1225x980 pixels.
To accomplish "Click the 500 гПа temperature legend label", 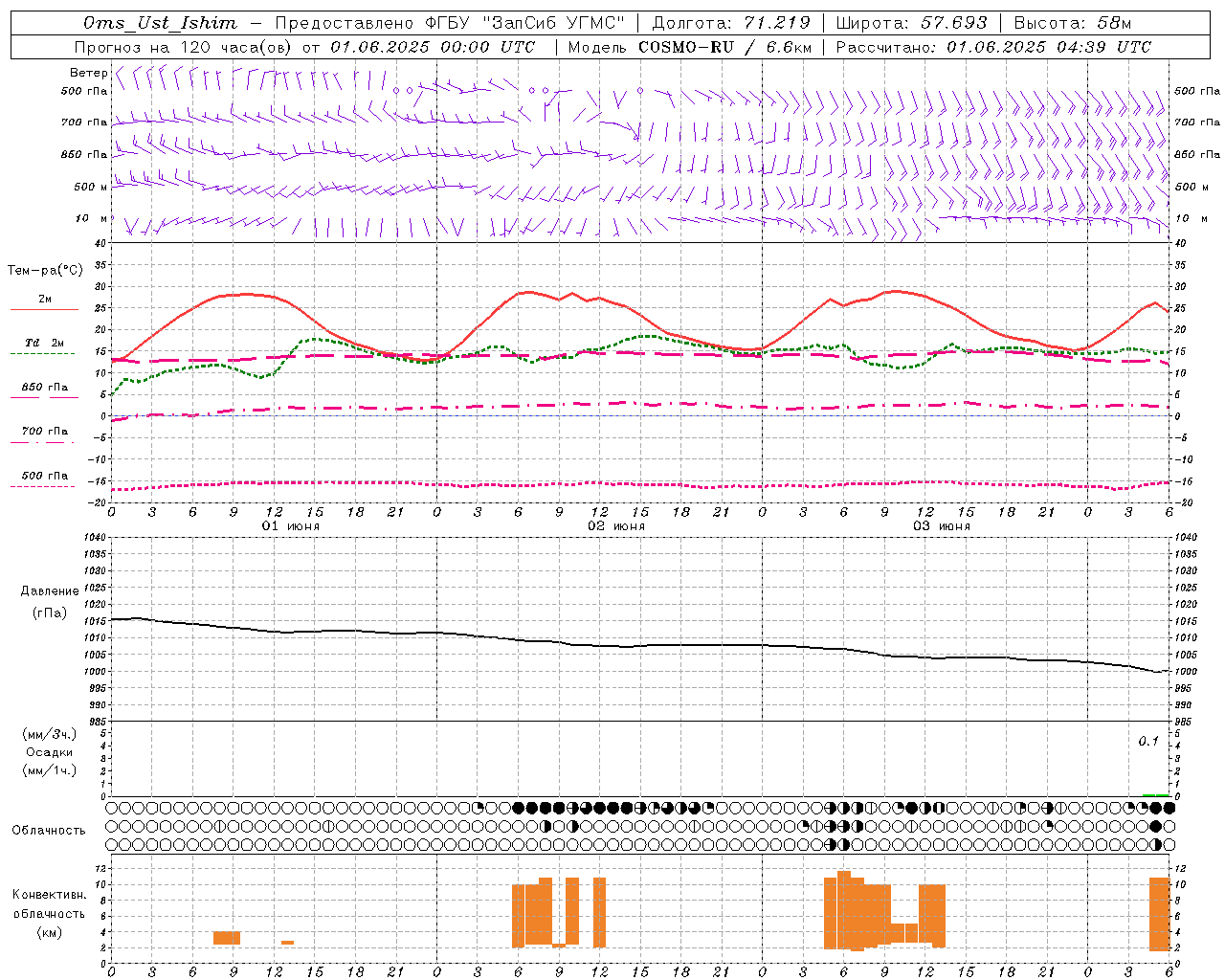I will pyautogui.click(x=45, y=476).
